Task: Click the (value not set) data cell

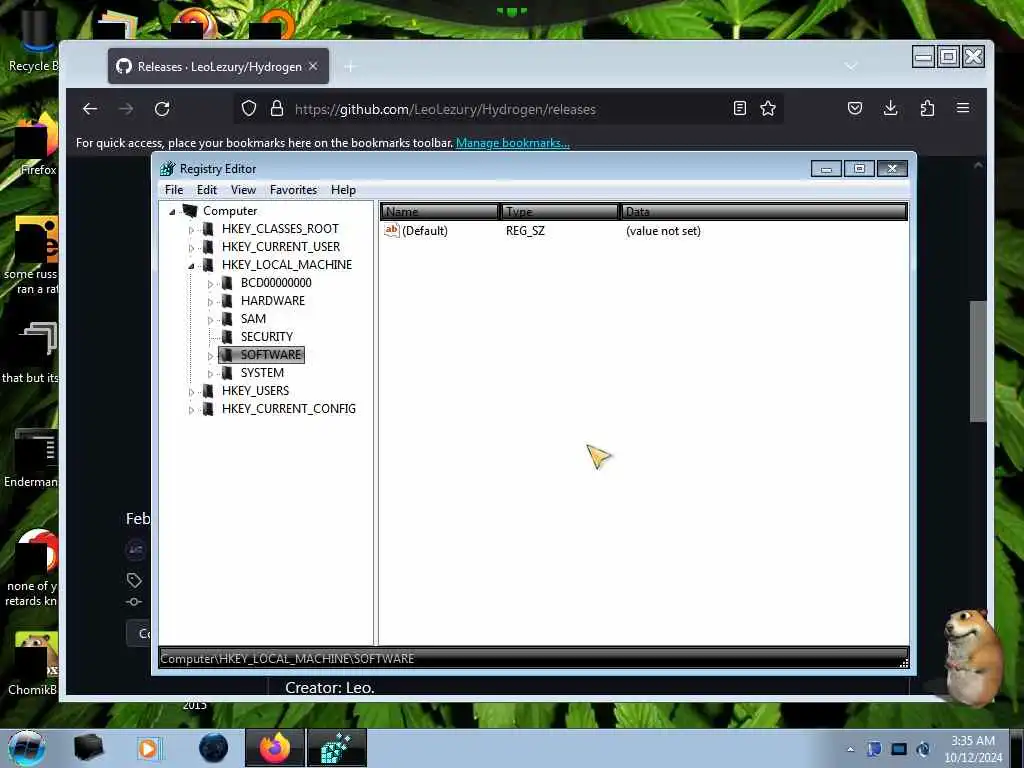Action: tap(663, 231)
